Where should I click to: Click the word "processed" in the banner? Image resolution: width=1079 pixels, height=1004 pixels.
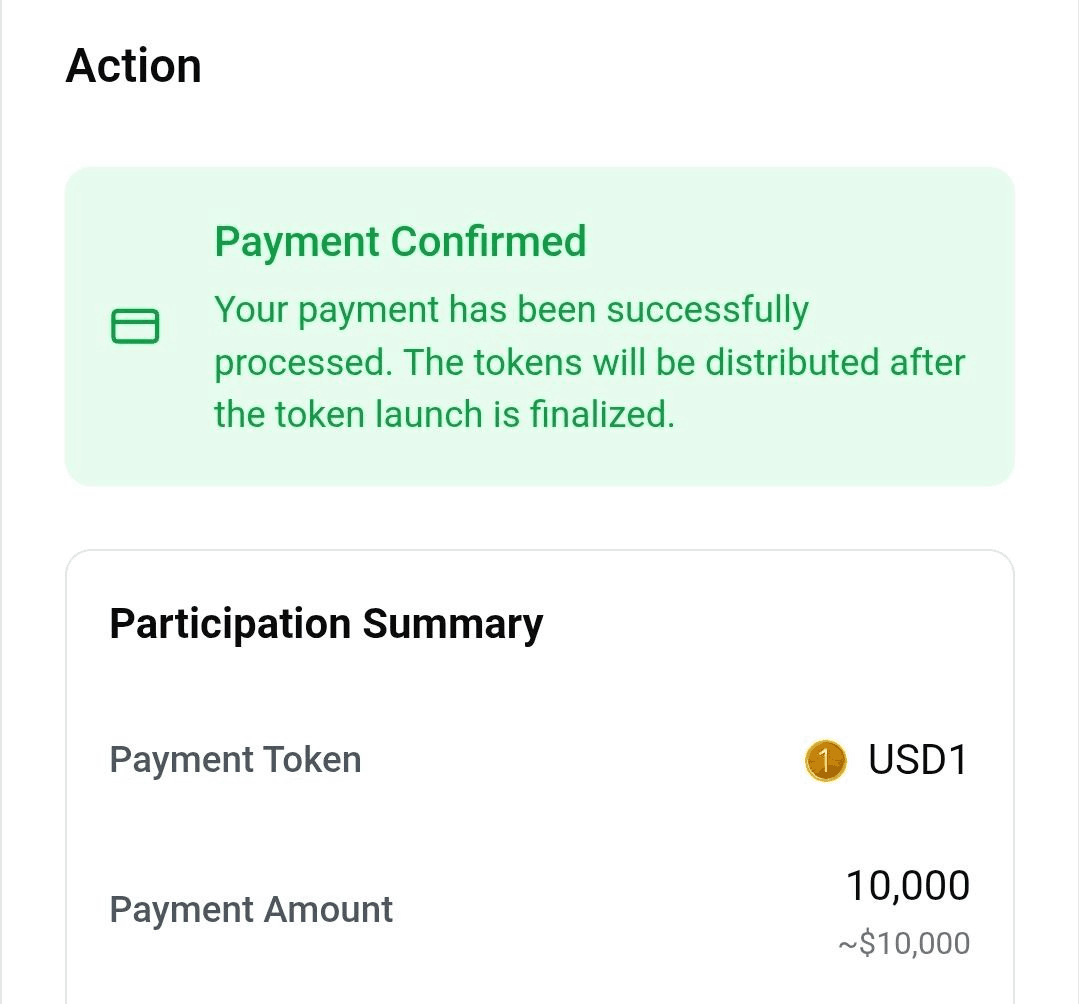[298, 362]
